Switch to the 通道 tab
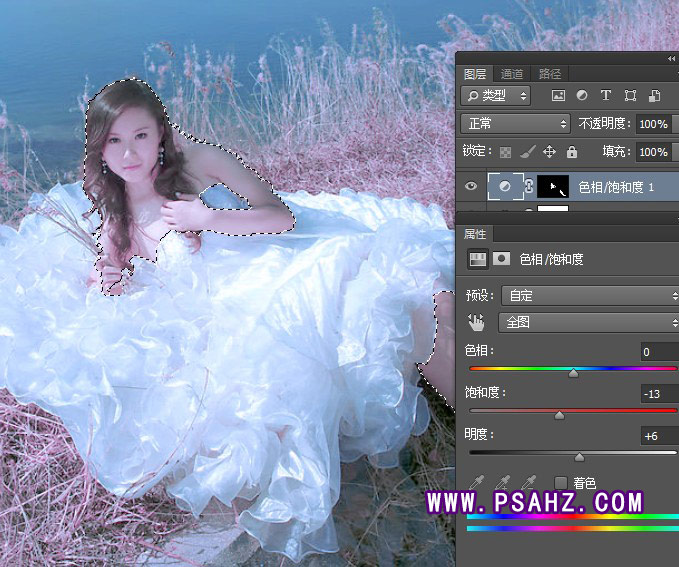679x567 pixels. 512,74
